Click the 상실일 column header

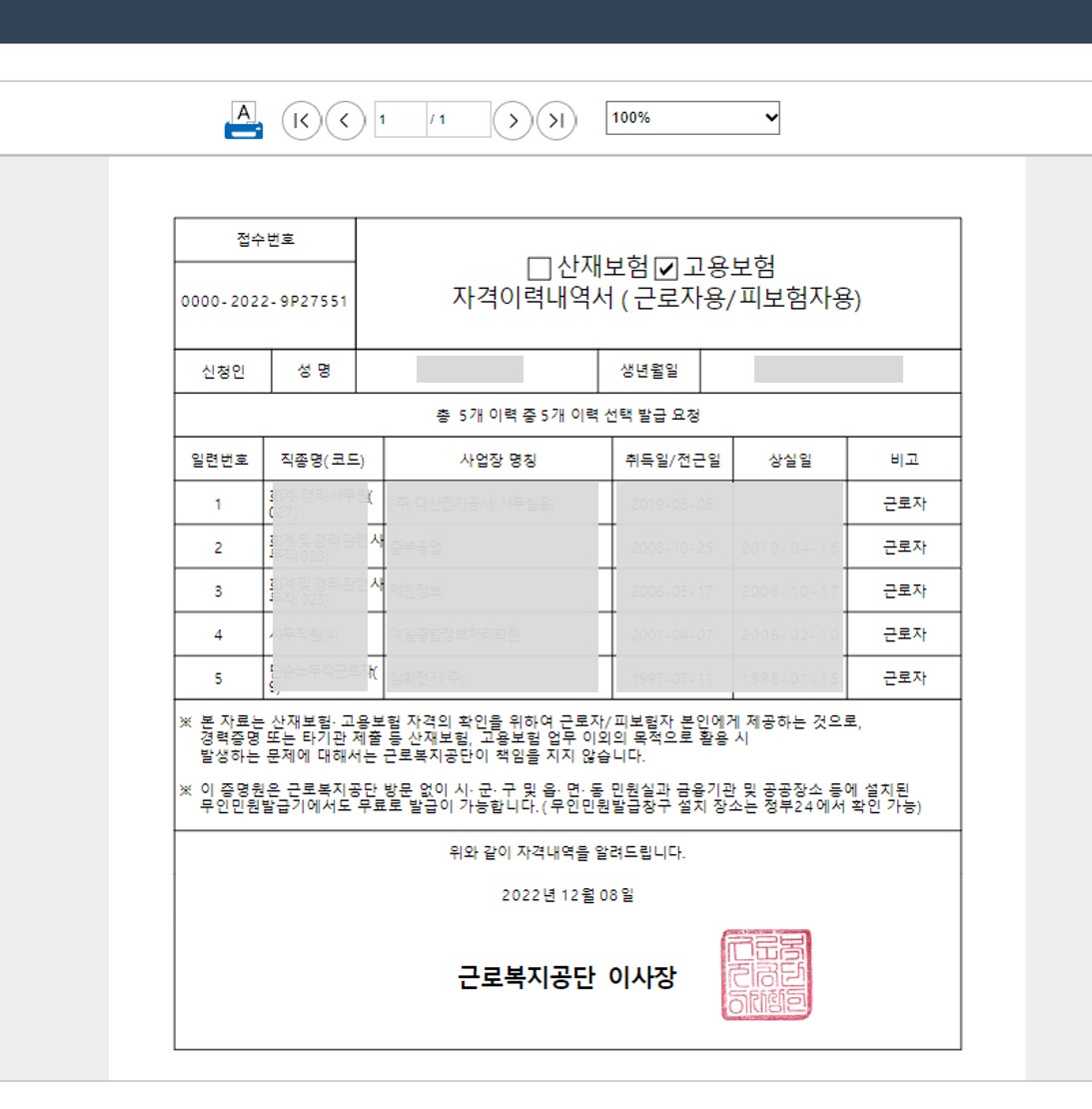pos(790,460)
